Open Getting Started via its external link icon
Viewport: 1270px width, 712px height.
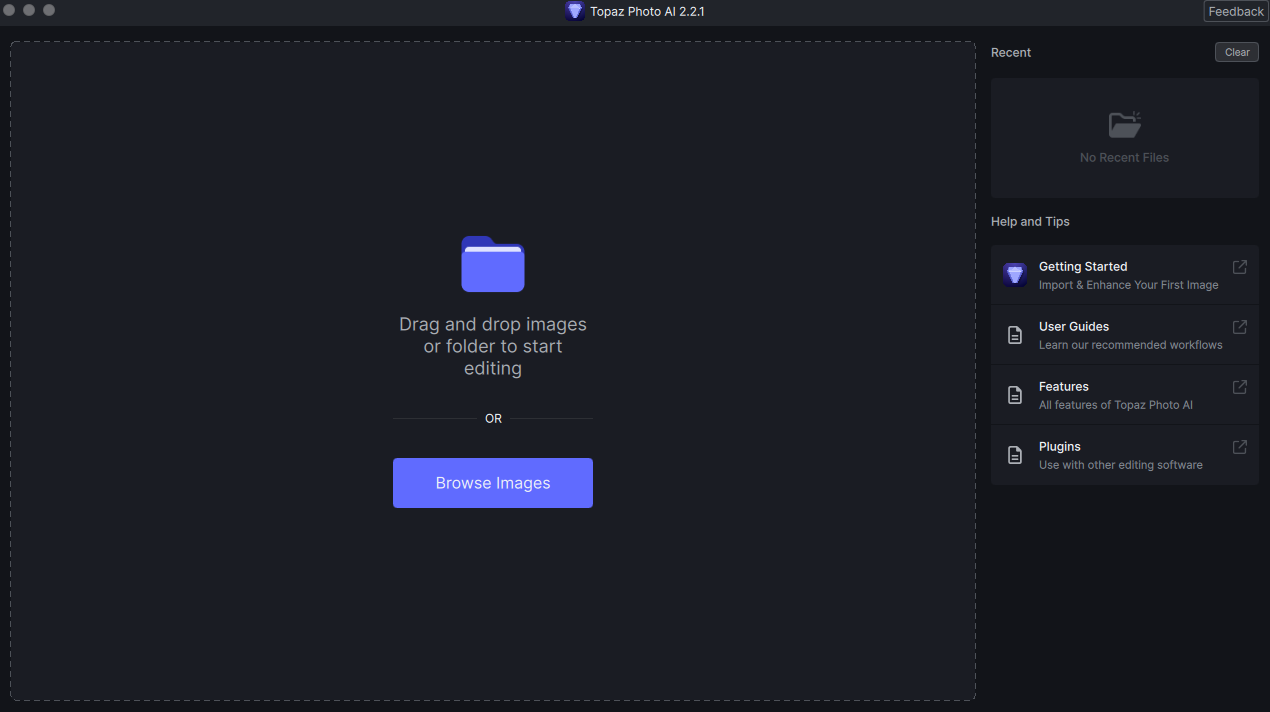click(x=1239, y=267)
